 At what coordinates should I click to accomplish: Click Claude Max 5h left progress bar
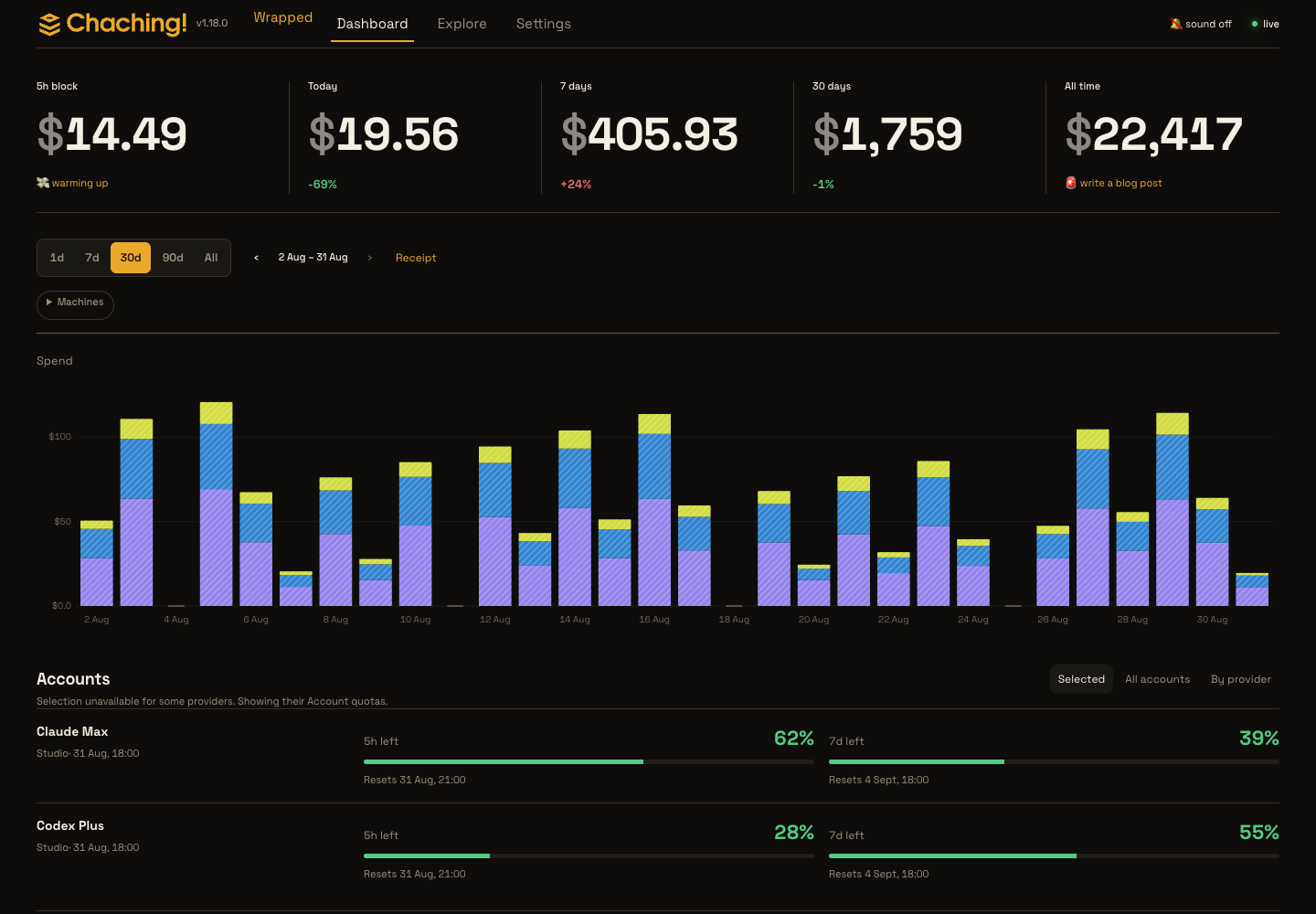point(589,761)
